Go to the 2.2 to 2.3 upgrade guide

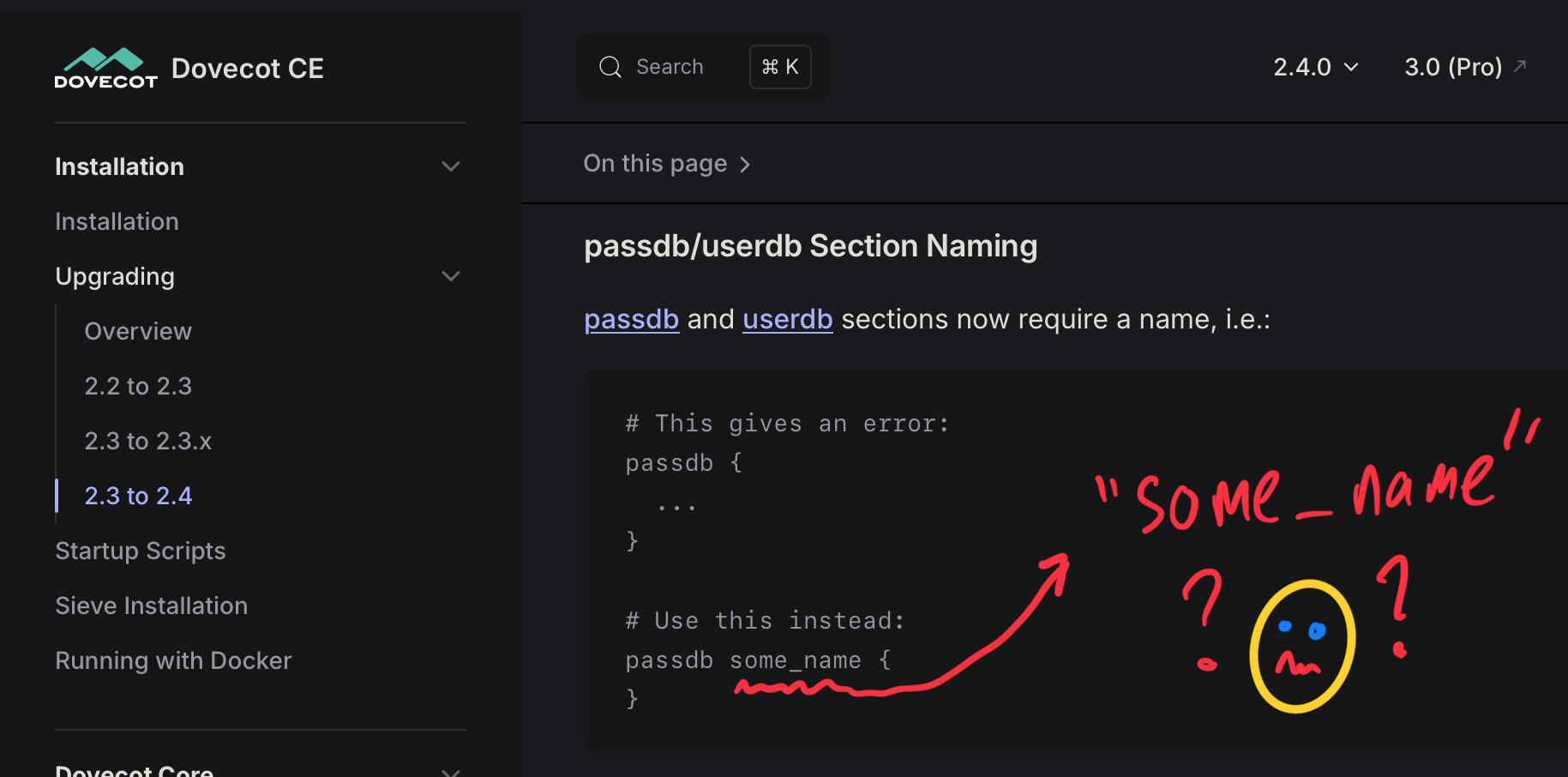pyautogui.click(x=138, y=386)
